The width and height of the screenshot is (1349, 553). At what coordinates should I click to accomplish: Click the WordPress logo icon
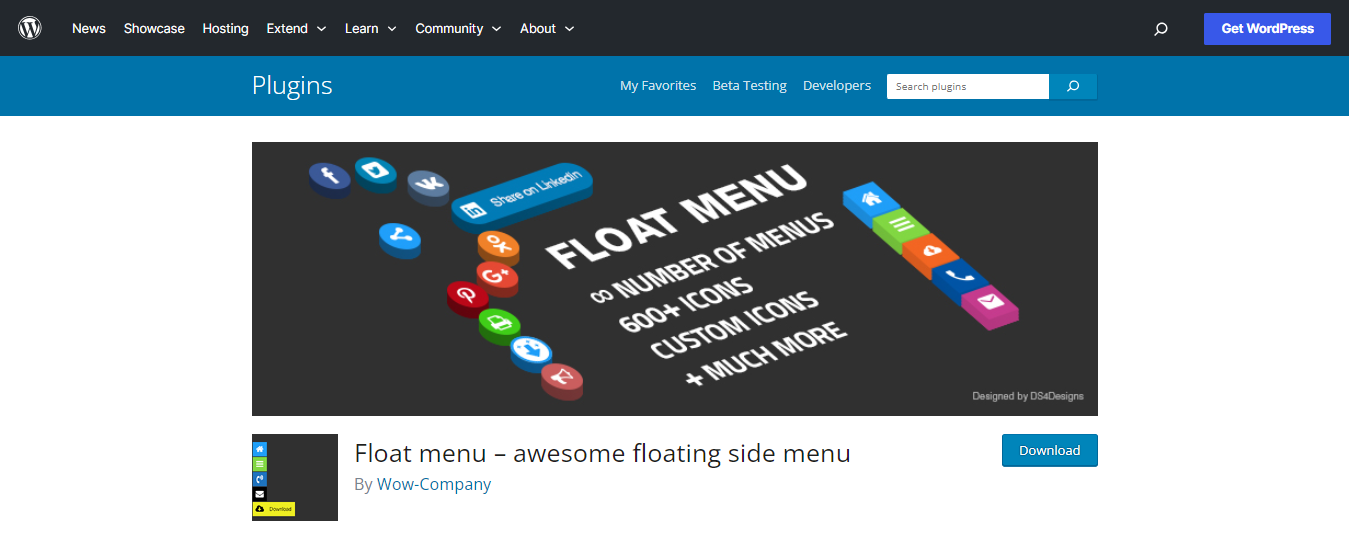tap(30, 28)
